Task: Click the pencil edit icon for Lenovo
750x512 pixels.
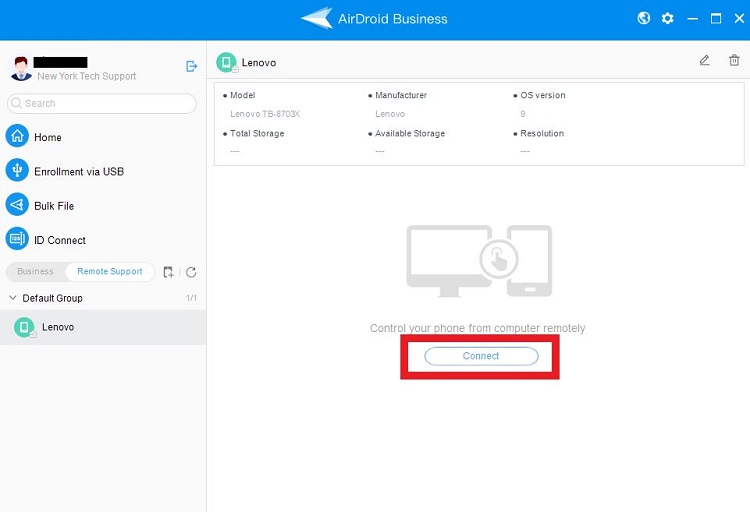Action: pyautogui.click(x=704, y=61)
